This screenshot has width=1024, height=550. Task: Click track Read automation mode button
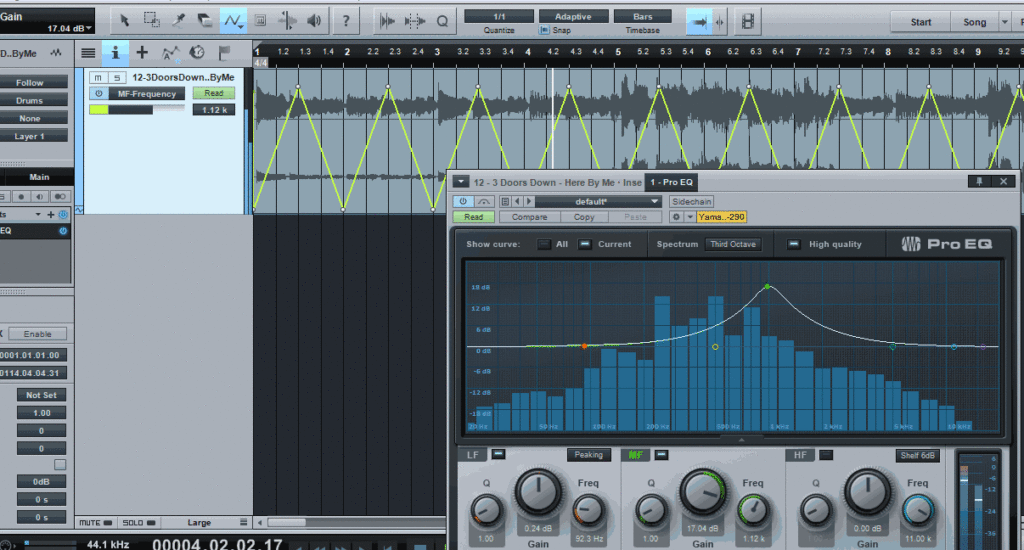(x=214, y=93)
